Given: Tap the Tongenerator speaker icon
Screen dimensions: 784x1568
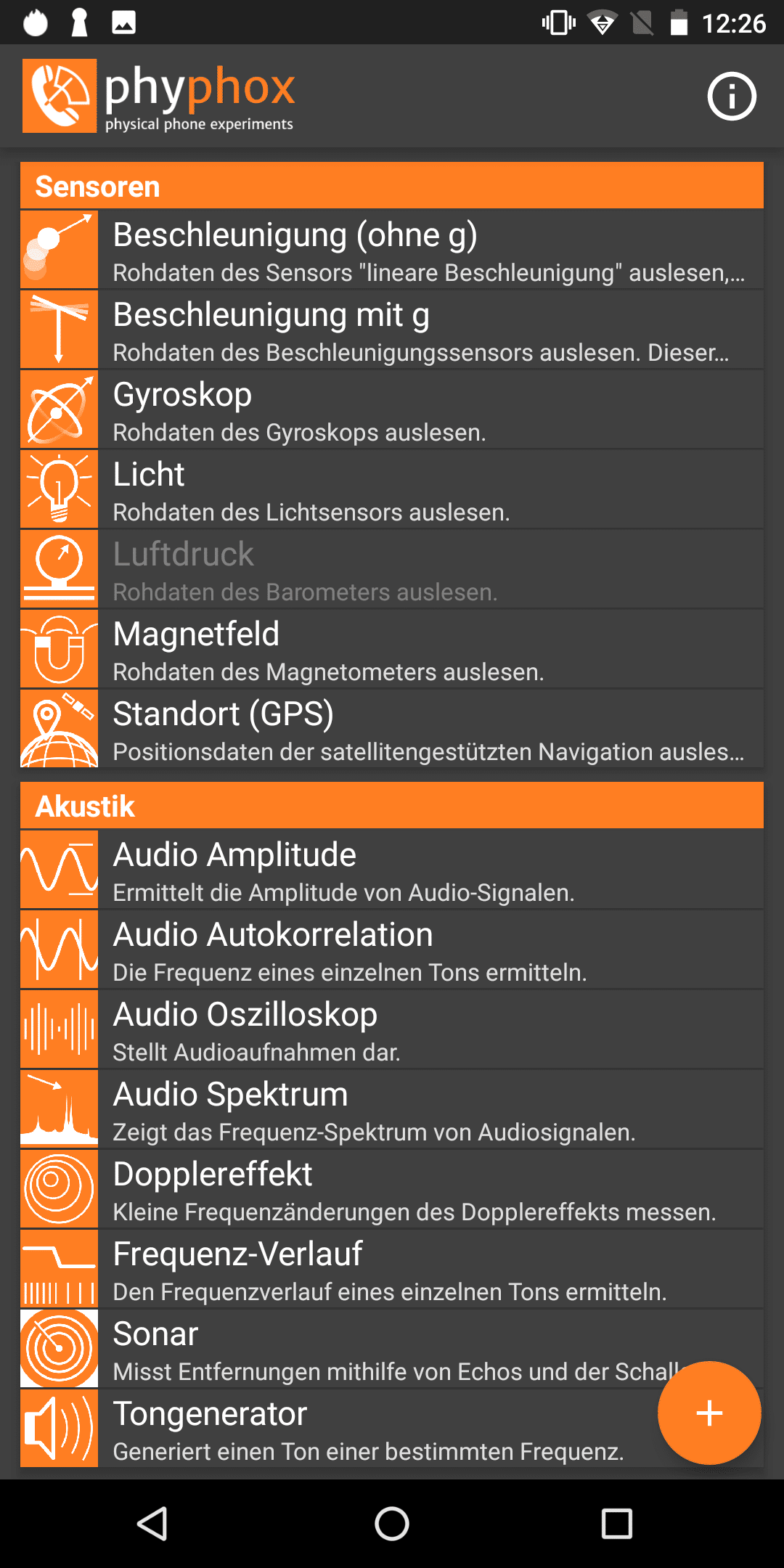Looking at the screenshot, I should [60, 1429].
